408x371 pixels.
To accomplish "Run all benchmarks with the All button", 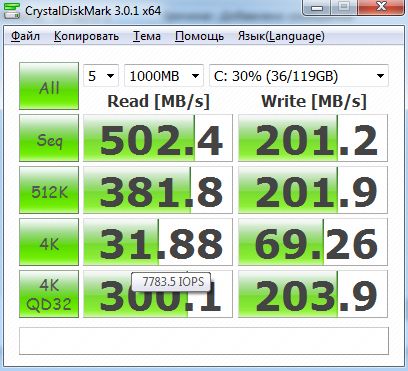I will click(49, 86).
